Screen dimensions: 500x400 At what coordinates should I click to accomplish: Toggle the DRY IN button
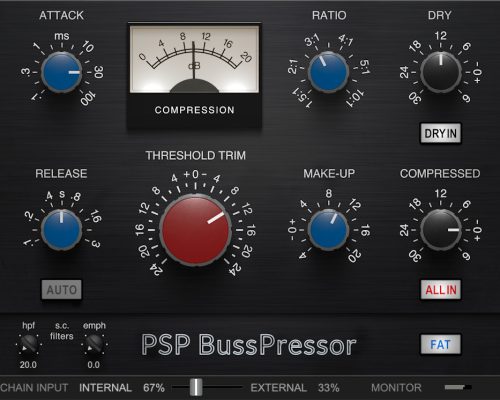coord(441,133)
